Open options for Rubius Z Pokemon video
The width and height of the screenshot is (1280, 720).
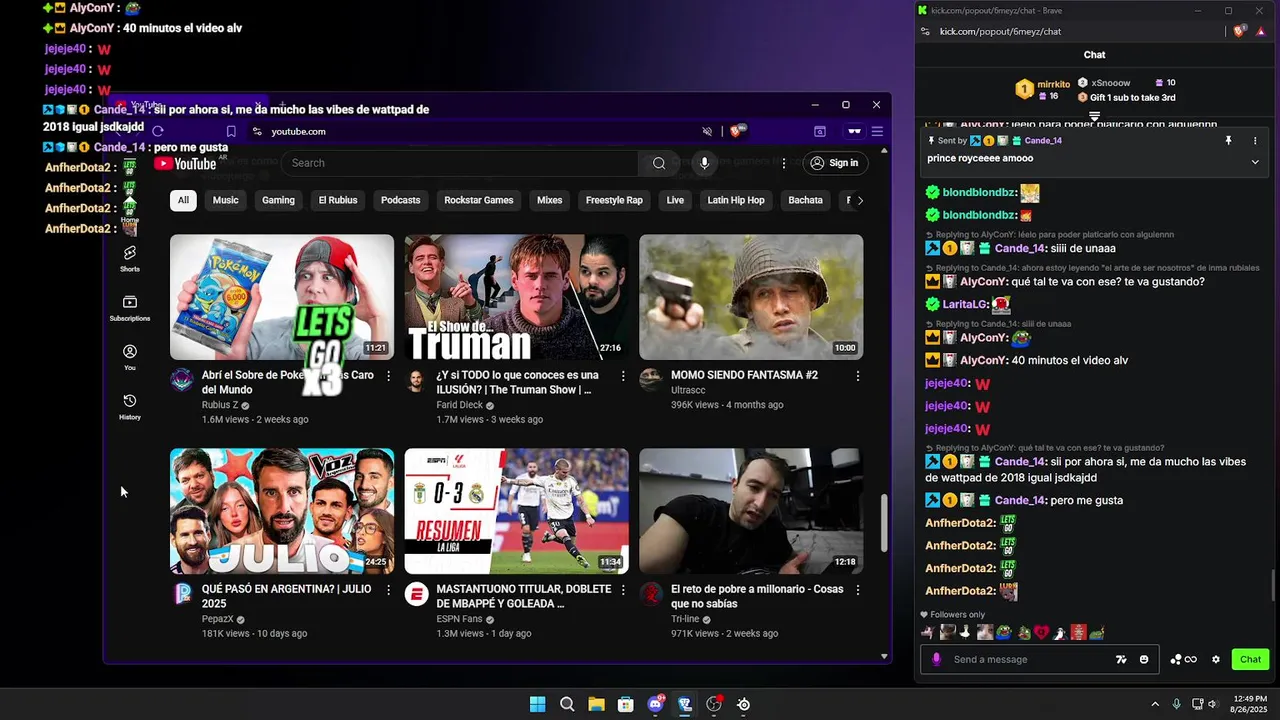pos(389,376)
